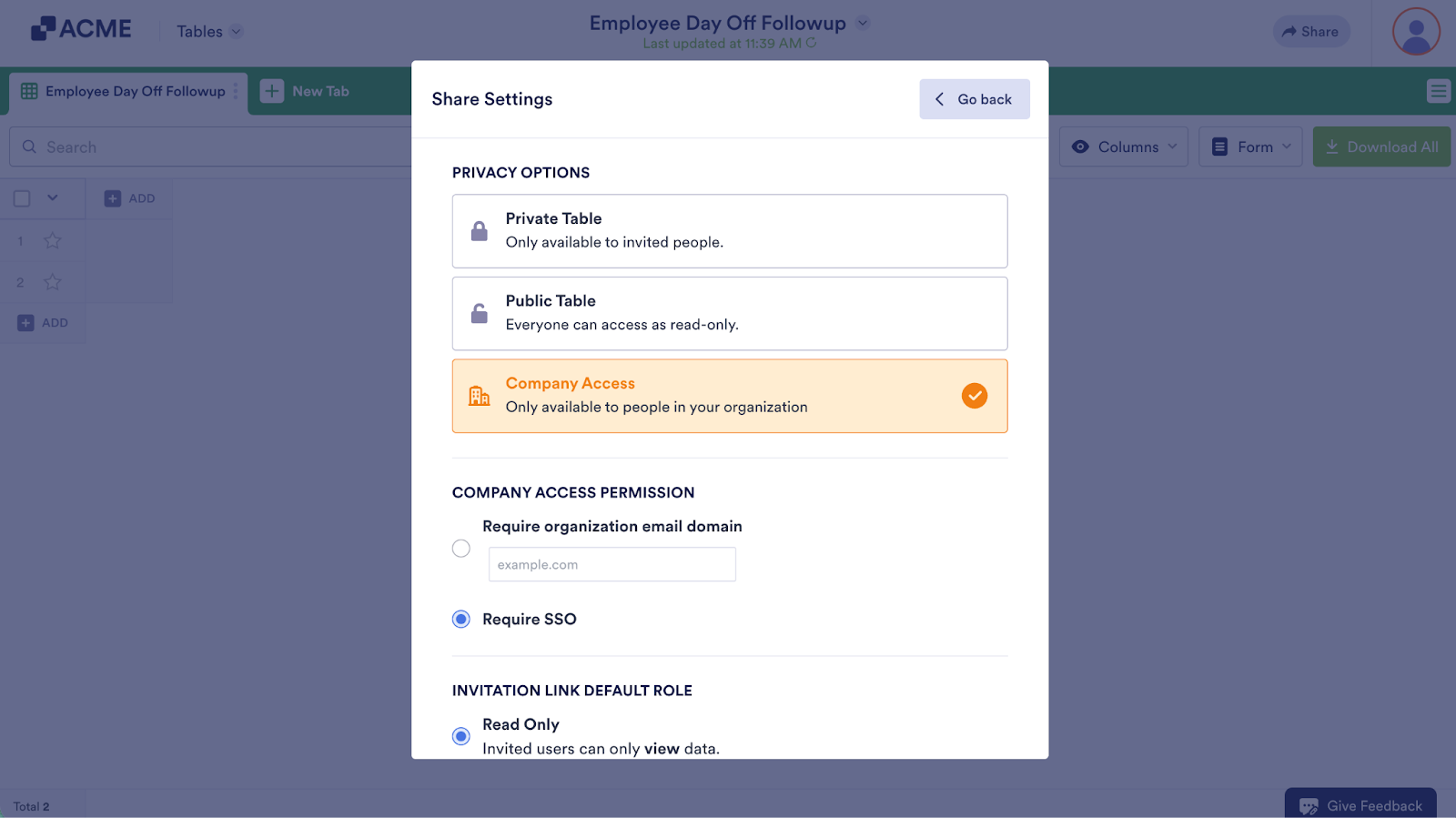Viewport: 1456px width, 818px height.
Task: Open Employee Day Off Followup tab options dots
Action: (x=236, y=91)
